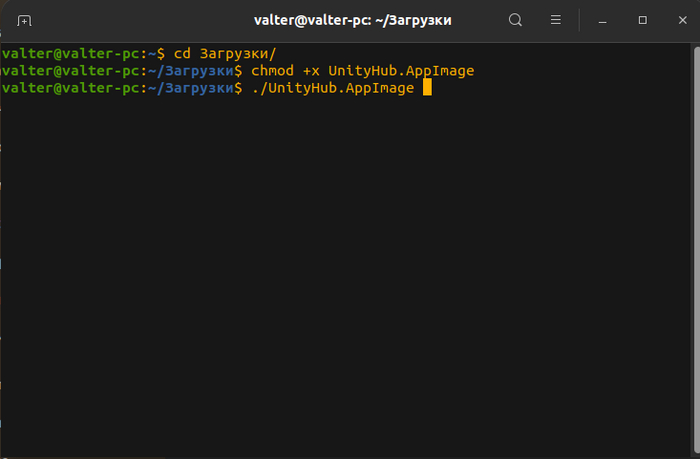
Task: Click green 'valter@valter-pc' prompt on first line
Action: (68, 53)
